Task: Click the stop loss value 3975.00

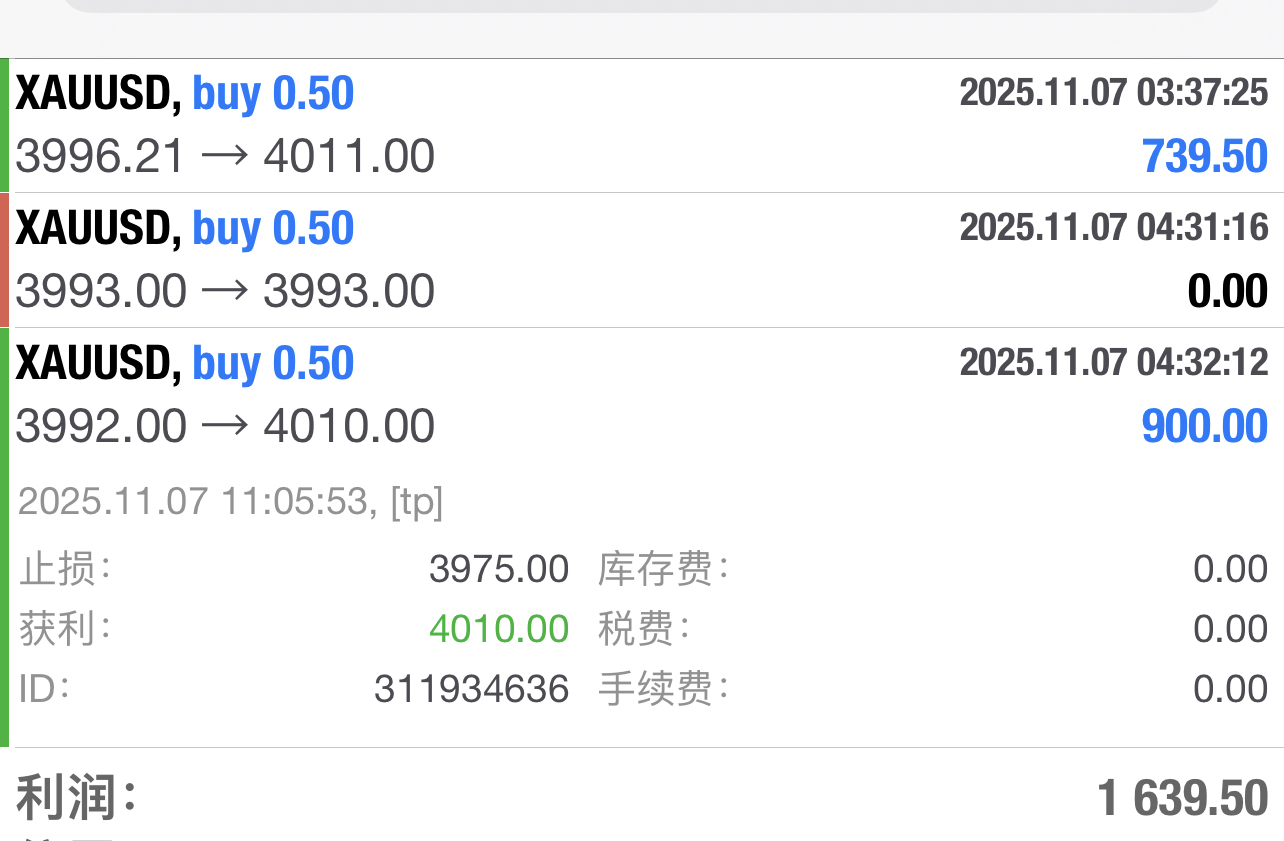Action: point(498,570)
